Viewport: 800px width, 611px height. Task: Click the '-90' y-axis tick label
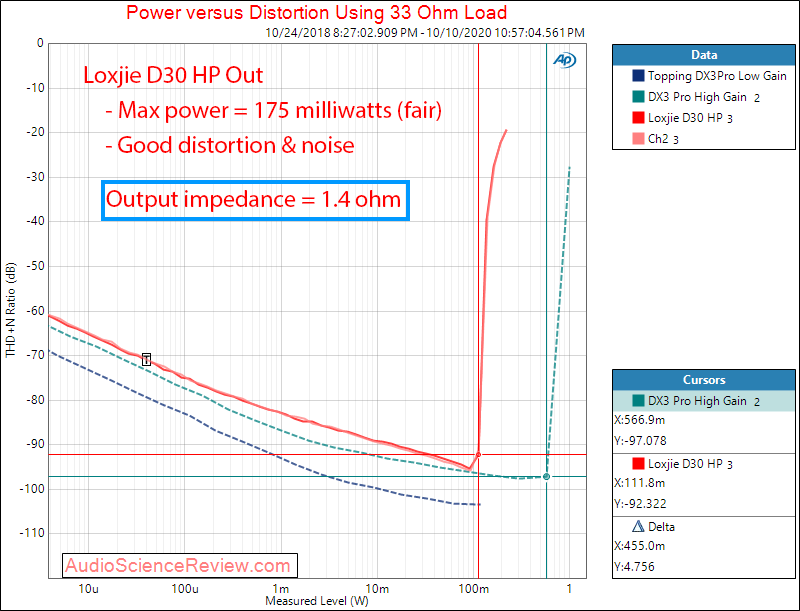35,444
